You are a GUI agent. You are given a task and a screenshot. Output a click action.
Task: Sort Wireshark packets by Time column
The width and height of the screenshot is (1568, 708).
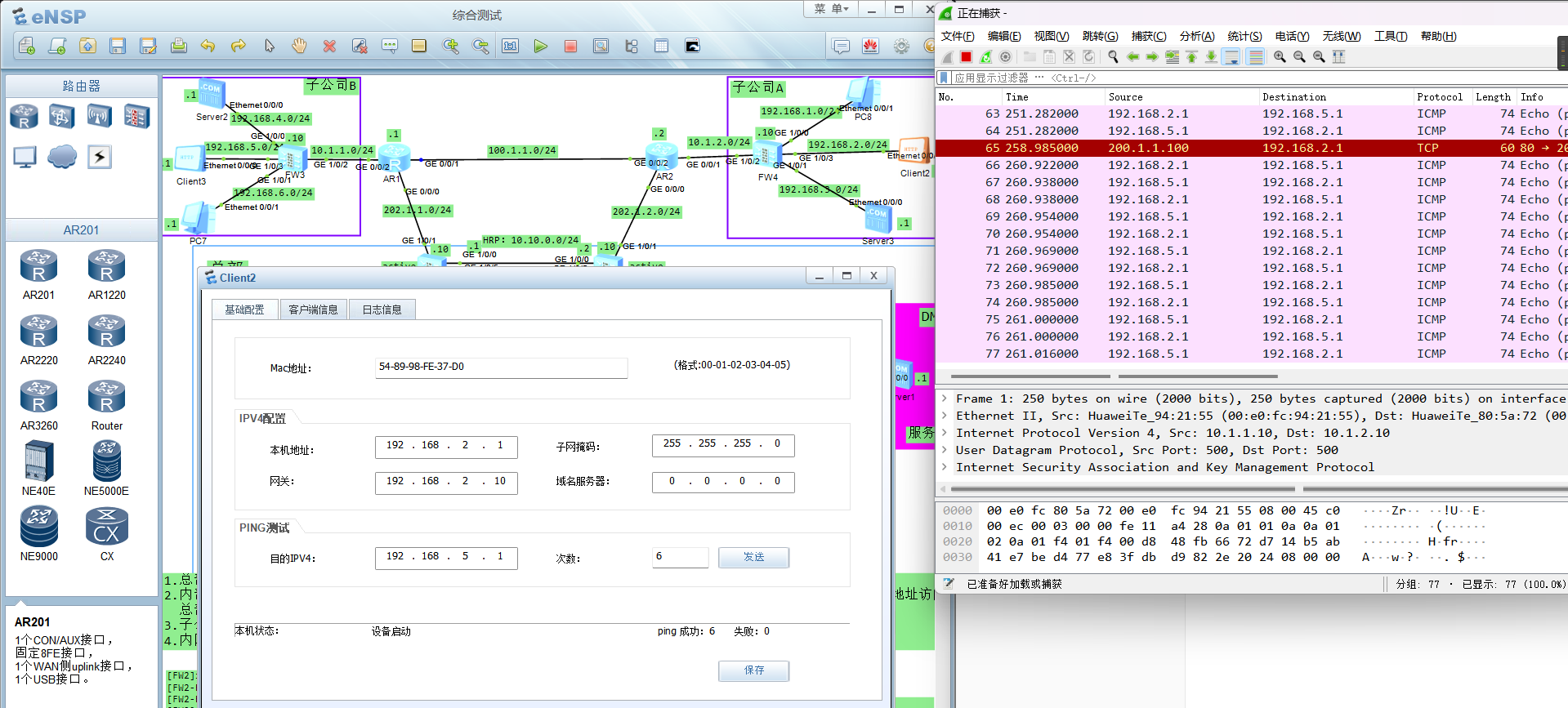tap(1052, 97)
